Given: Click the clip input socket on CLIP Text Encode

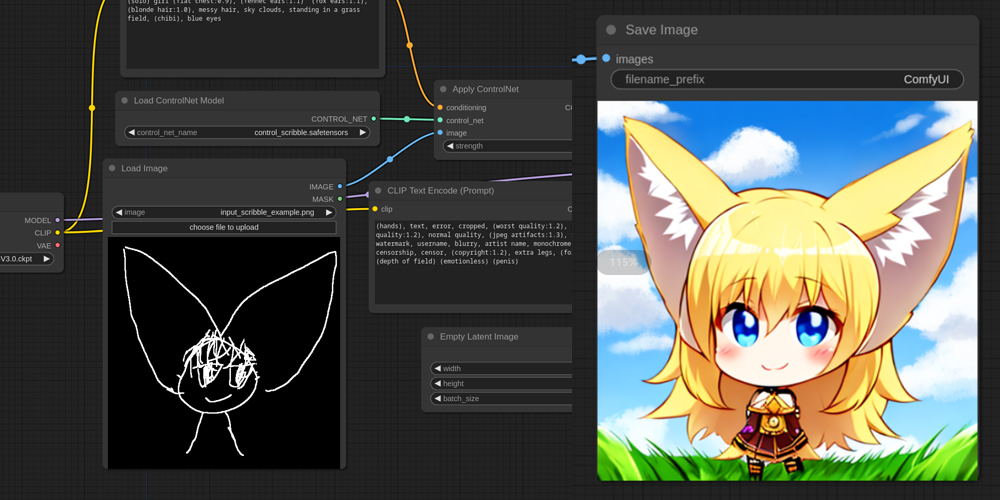Looking at the screenshot, I should pyautogui.click(x=375, y=209).
